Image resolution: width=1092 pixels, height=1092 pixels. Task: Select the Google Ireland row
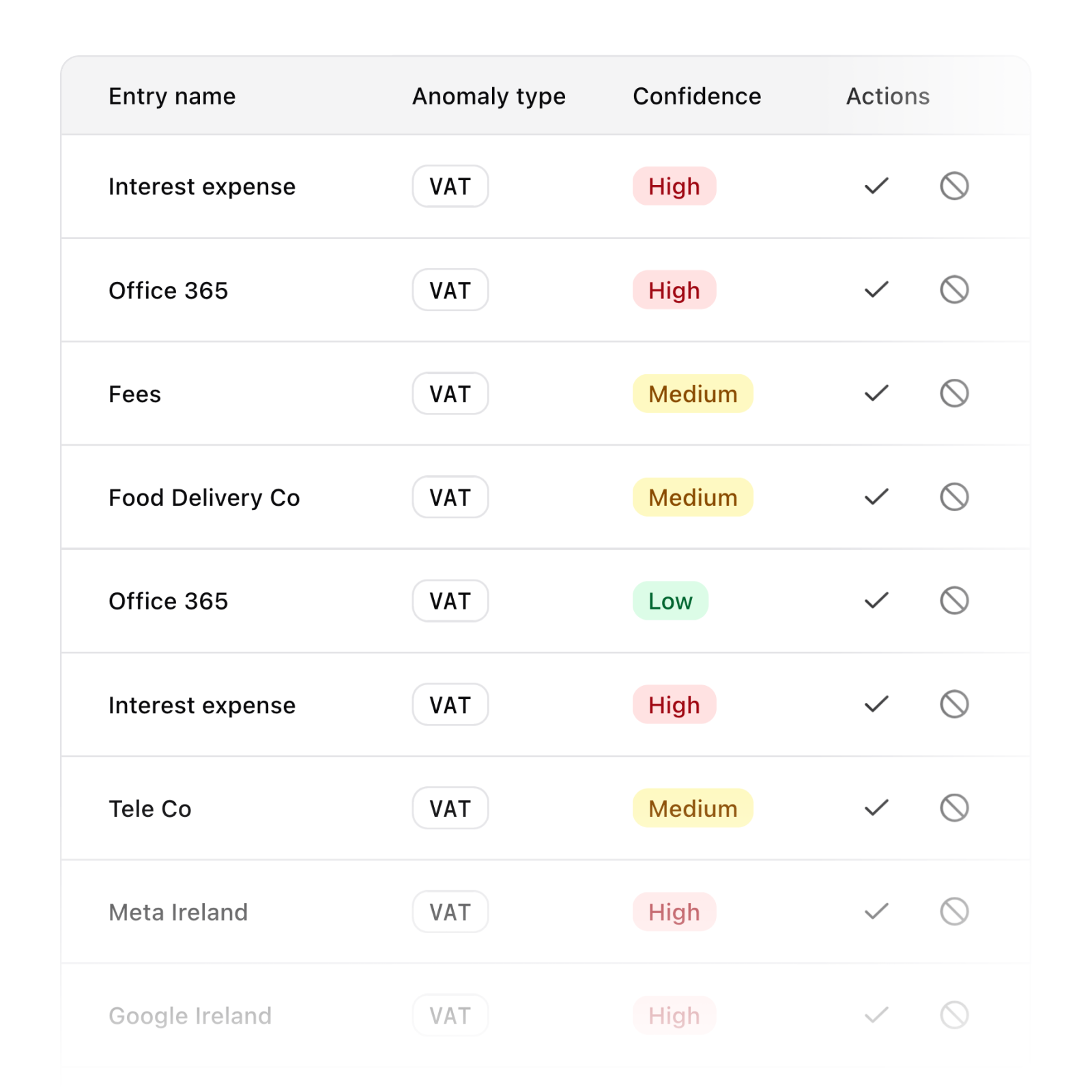pos(191,1016)
